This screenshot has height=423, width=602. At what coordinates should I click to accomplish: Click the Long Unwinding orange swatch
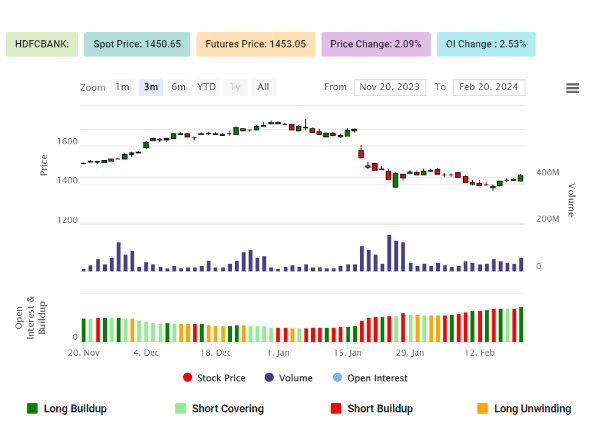[482, 408]
